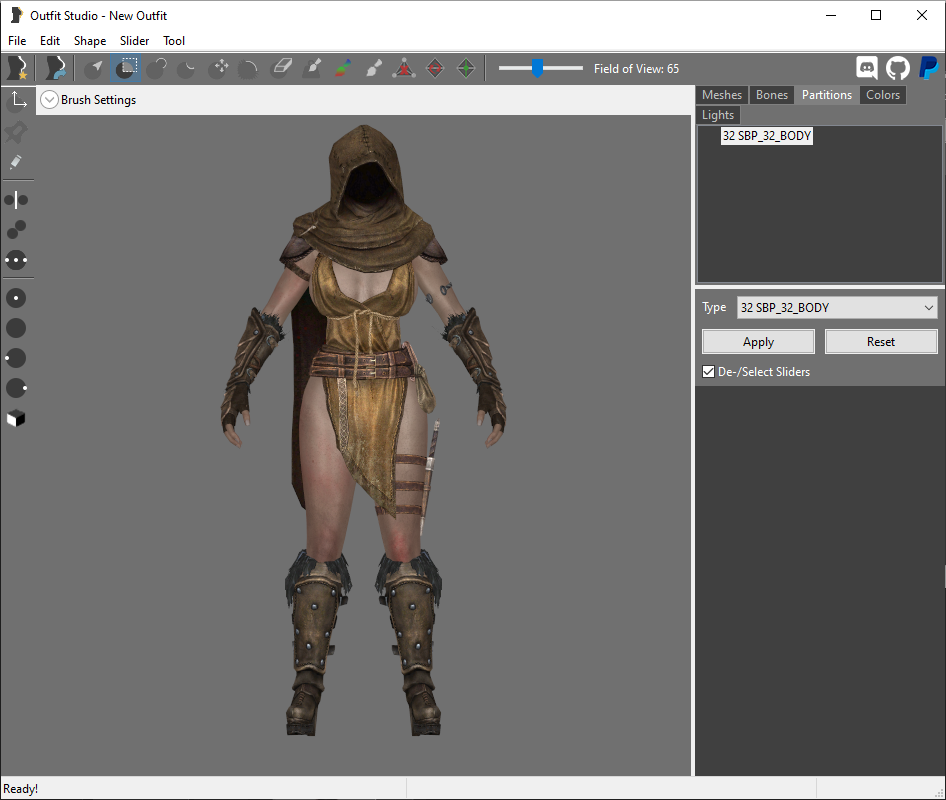This screenshot has height=800, width=946.
Task: Open the partition Type dropdown
Action: (837, 308)
